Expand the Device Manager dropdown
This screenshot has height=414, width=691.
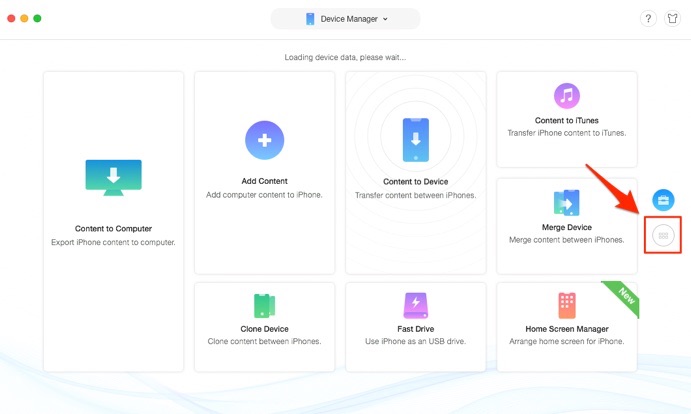pyautogui.click(x=346, y=19)
